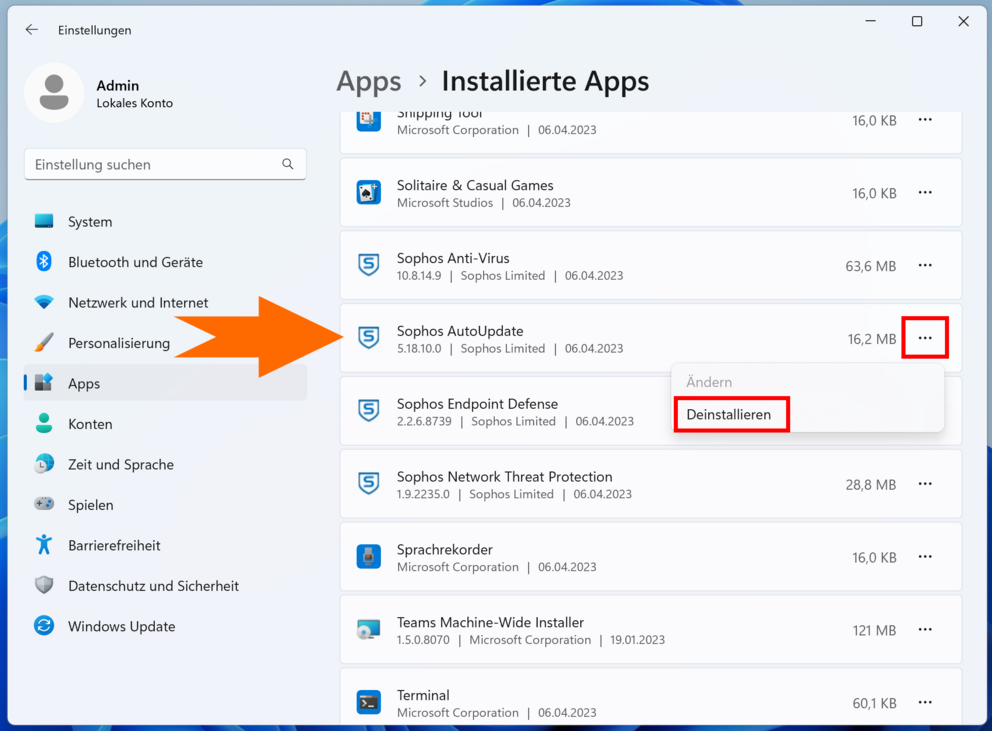Click the Sprachrekorder app name
This screenshot has width=992, height=731.
(445, 549)
